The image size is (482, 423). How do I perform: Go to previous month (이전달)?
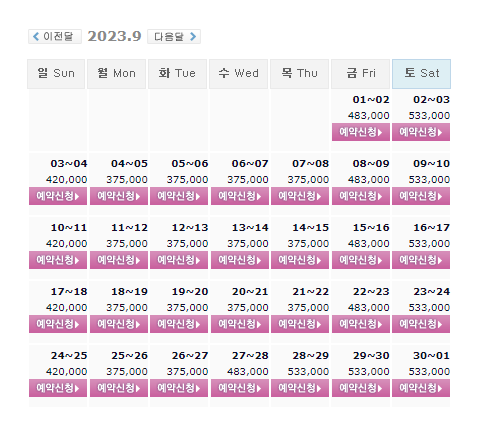pos(55,36)
